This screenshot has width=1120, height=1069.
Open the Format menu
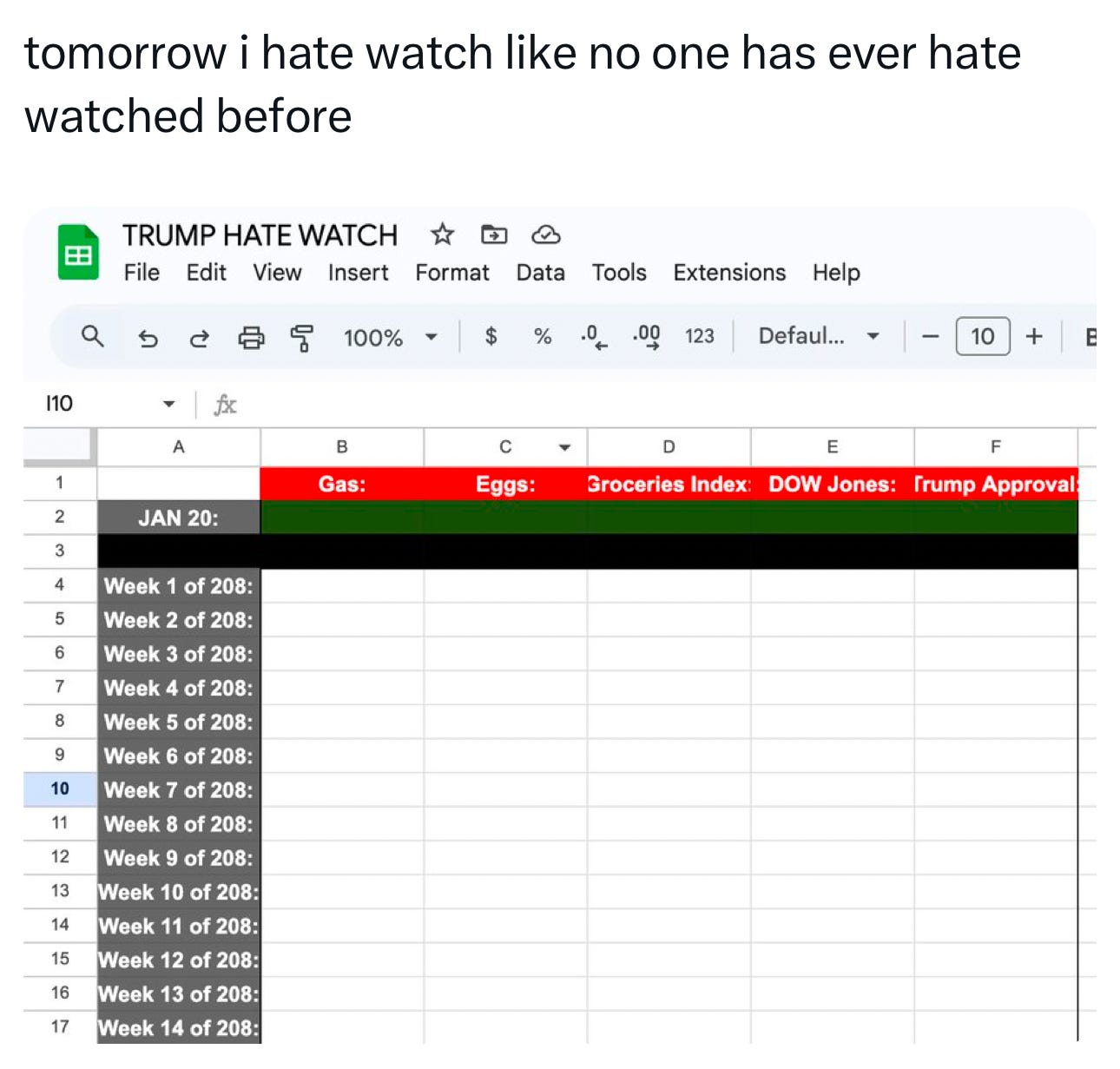pos(451,273)
